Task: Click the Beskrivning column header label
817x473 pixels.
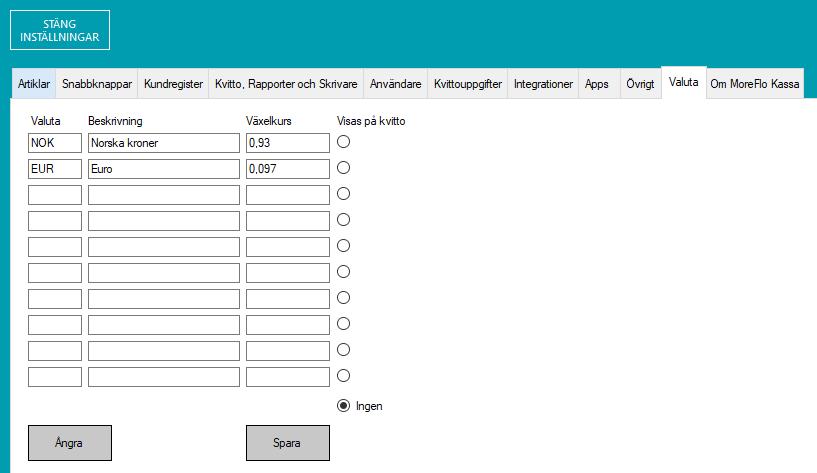Action: [x=115, y=121]
